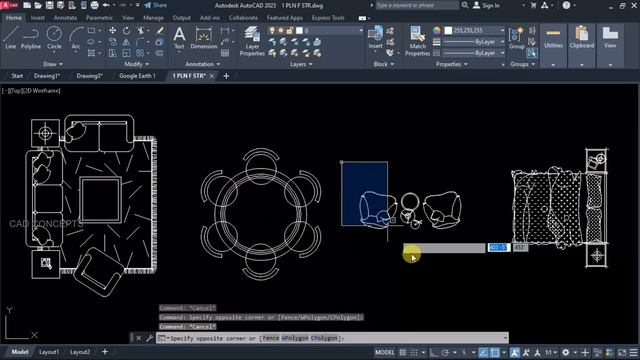Activate the Rotate tool in Modify panel

point(127,31)
